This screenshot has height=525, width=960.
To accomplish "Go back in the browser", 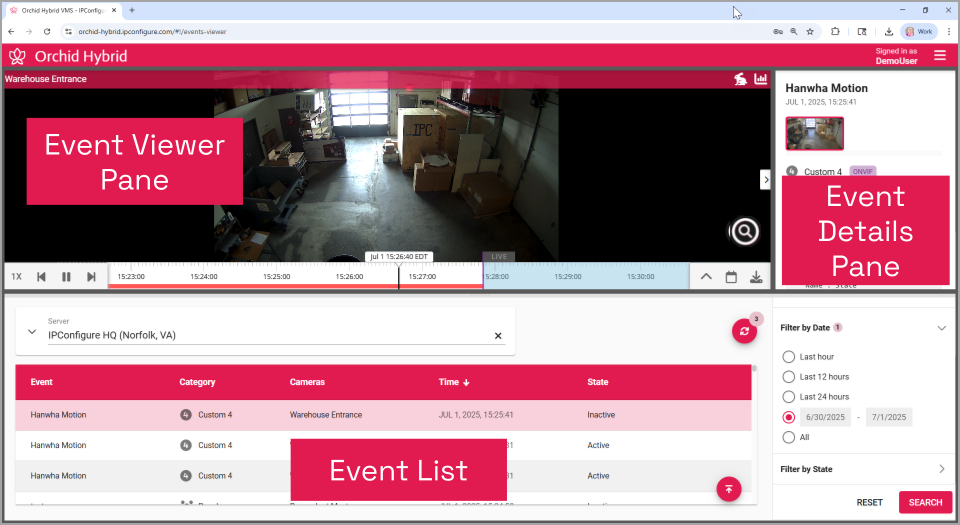I will click(x=11, y=31).
